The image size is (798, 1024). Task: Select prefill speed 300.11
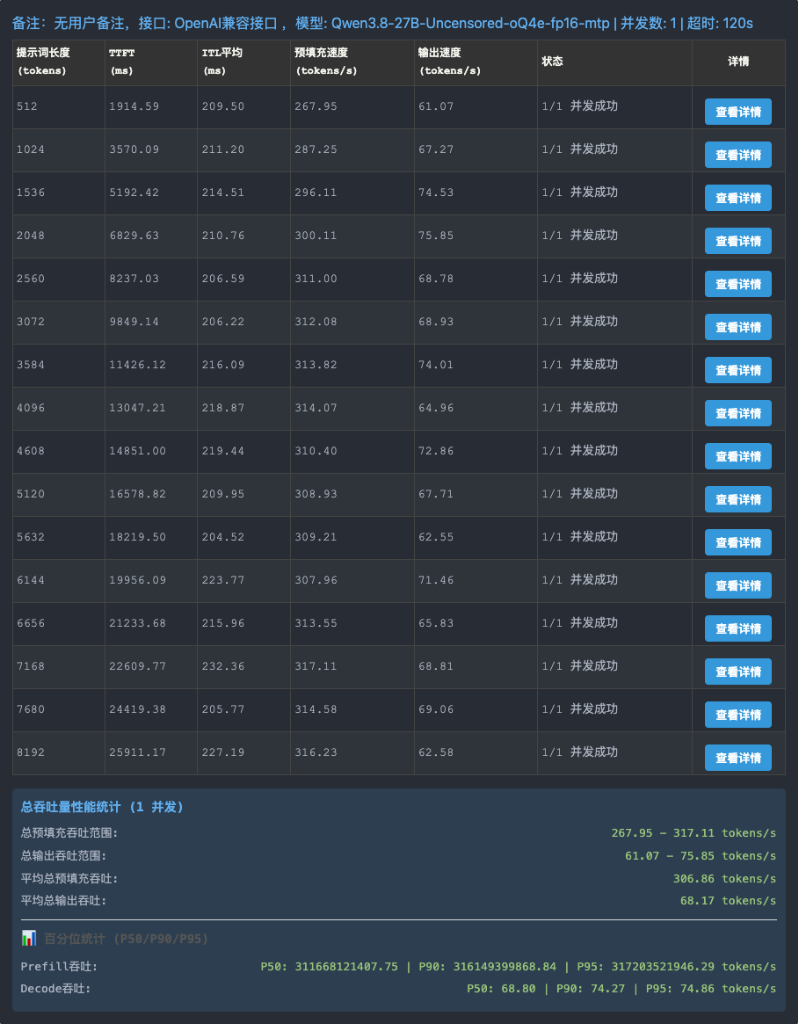coord(315,236)
